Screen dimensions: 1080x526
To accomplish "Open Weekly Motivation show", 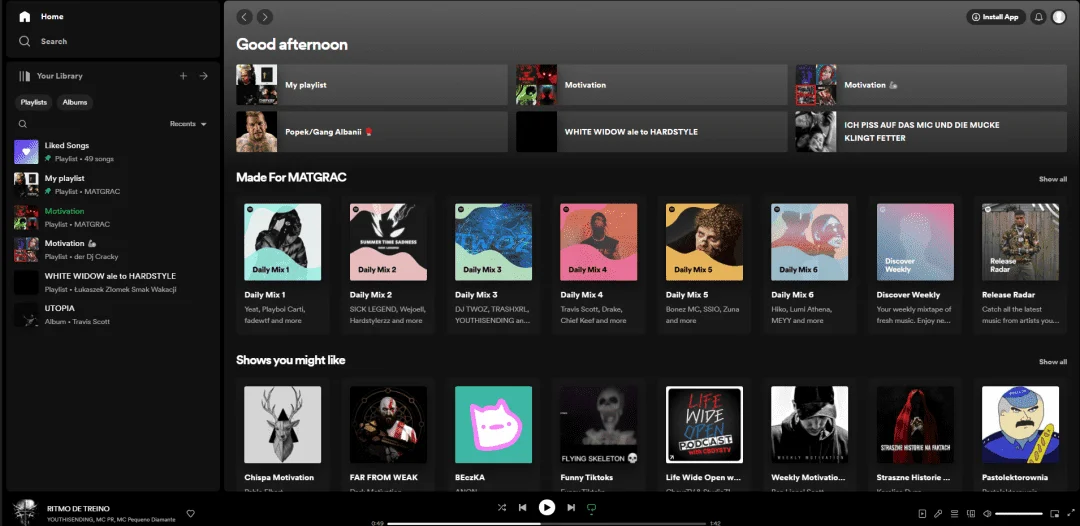I will 809,434.
